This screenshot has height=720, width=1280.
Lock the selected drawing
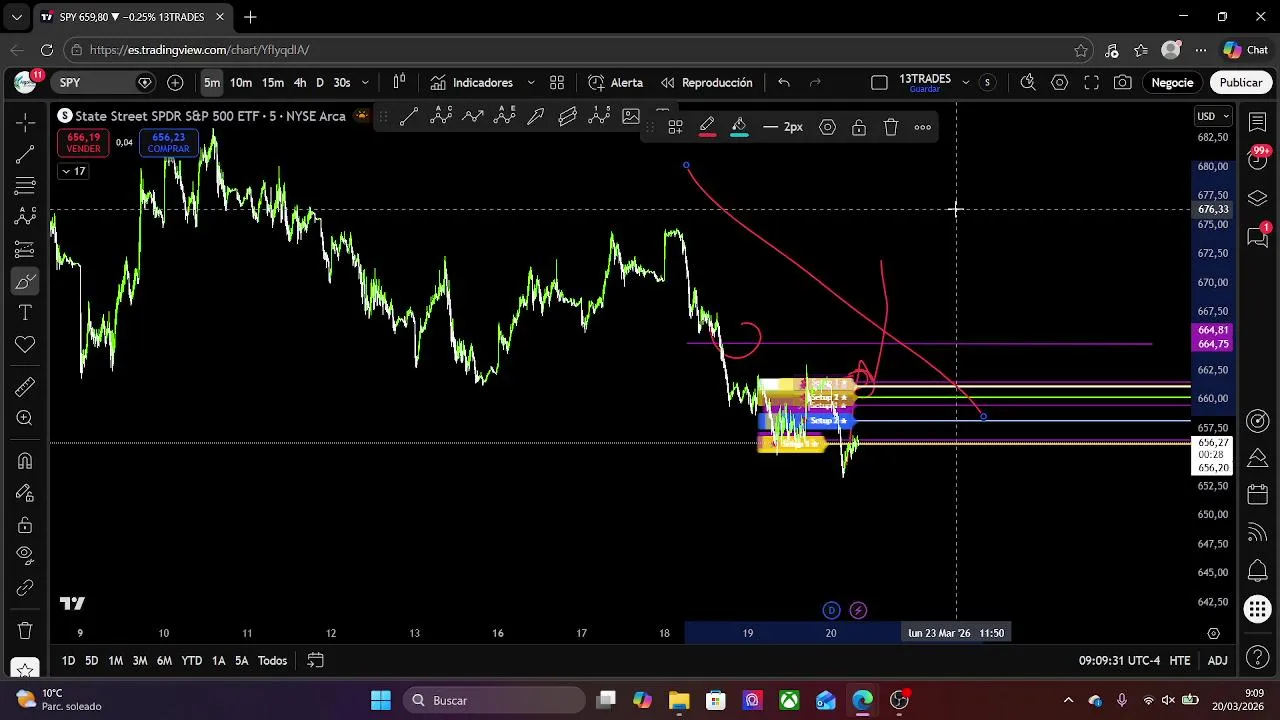[x=859, y=127]
